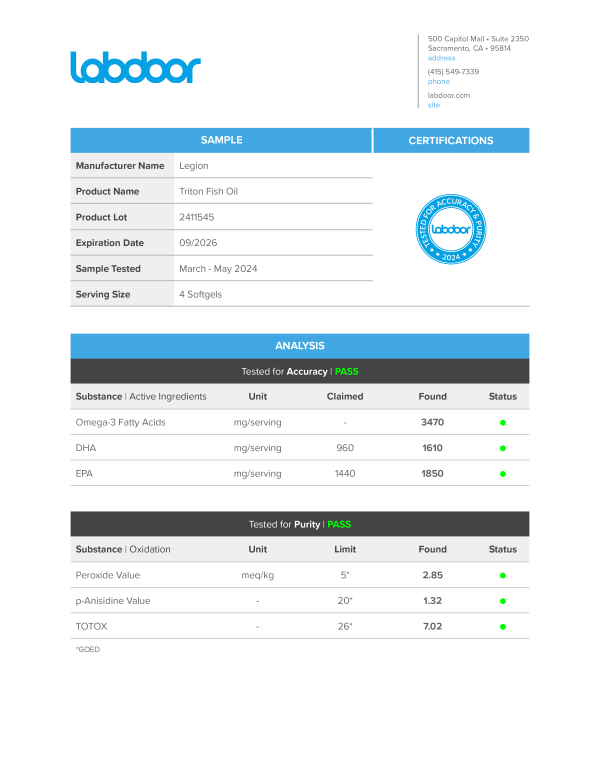Click the 'Product Lot' label
The width and height of the screenshot is (600, 776).
point(101,217)
